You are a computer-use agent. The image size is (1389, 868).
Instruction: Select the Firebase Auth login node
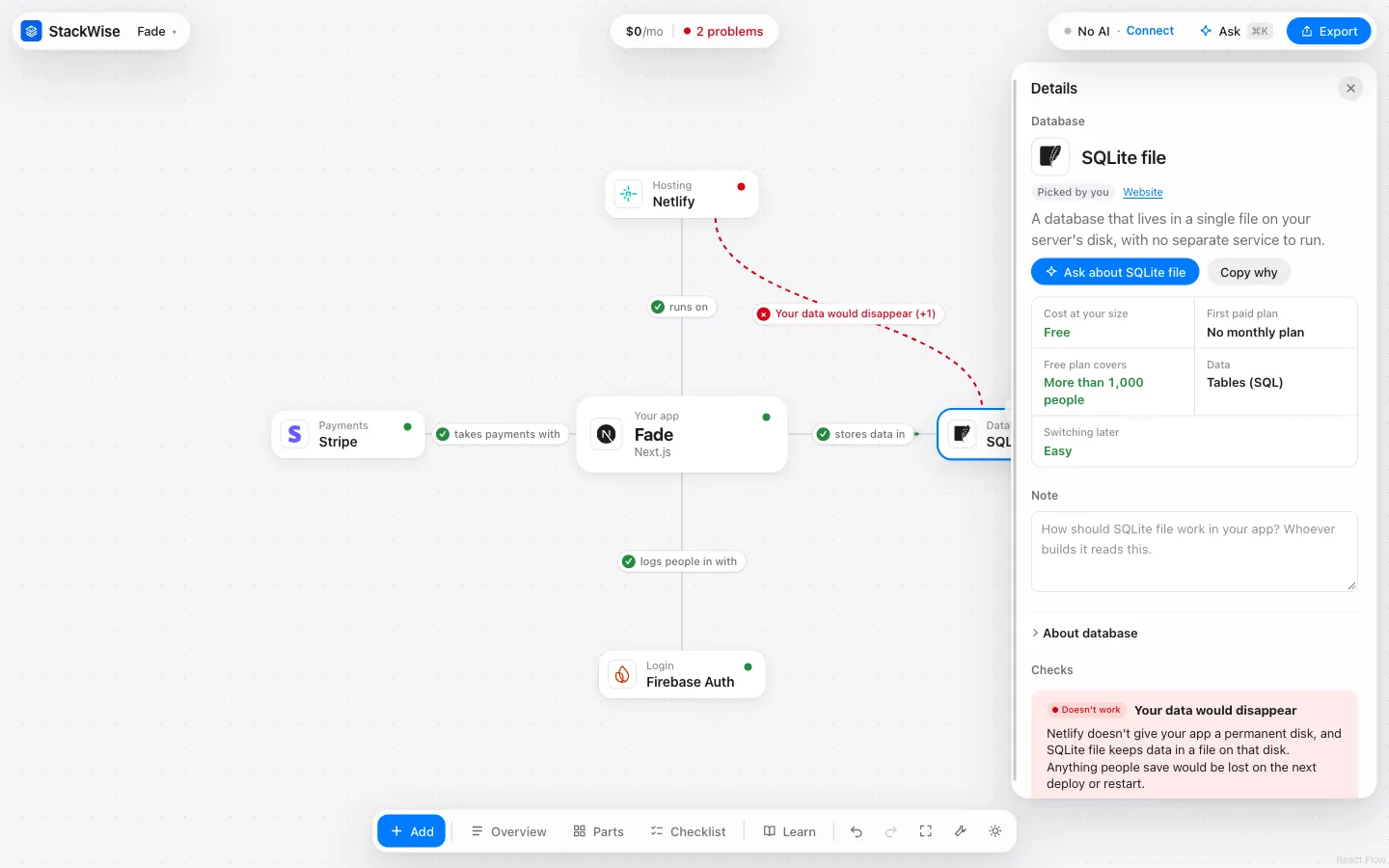(682, 674)
